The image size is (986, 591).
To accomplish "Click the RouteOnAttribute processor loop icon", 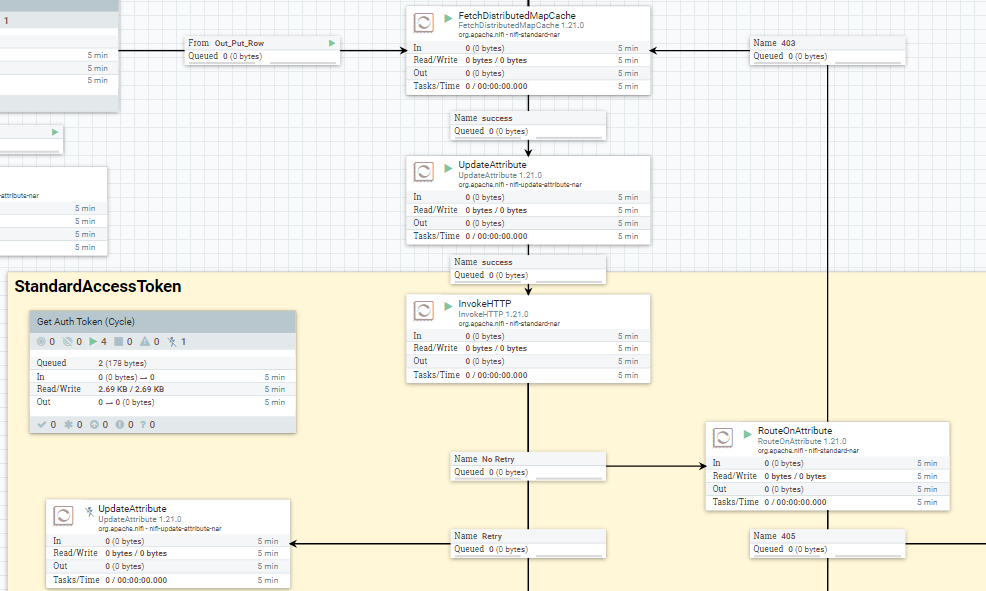I will (721, 437).
